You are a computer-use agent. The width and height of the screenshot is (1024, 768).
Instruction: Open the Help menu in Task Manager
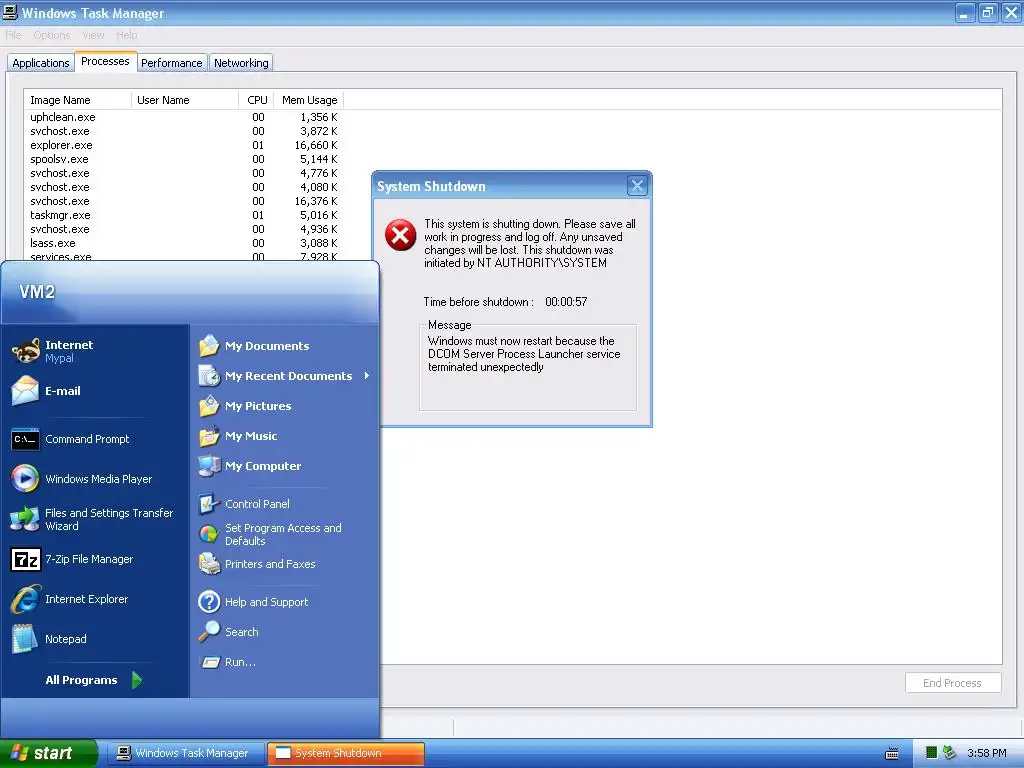pyautogui.click(x=127, y=35)
